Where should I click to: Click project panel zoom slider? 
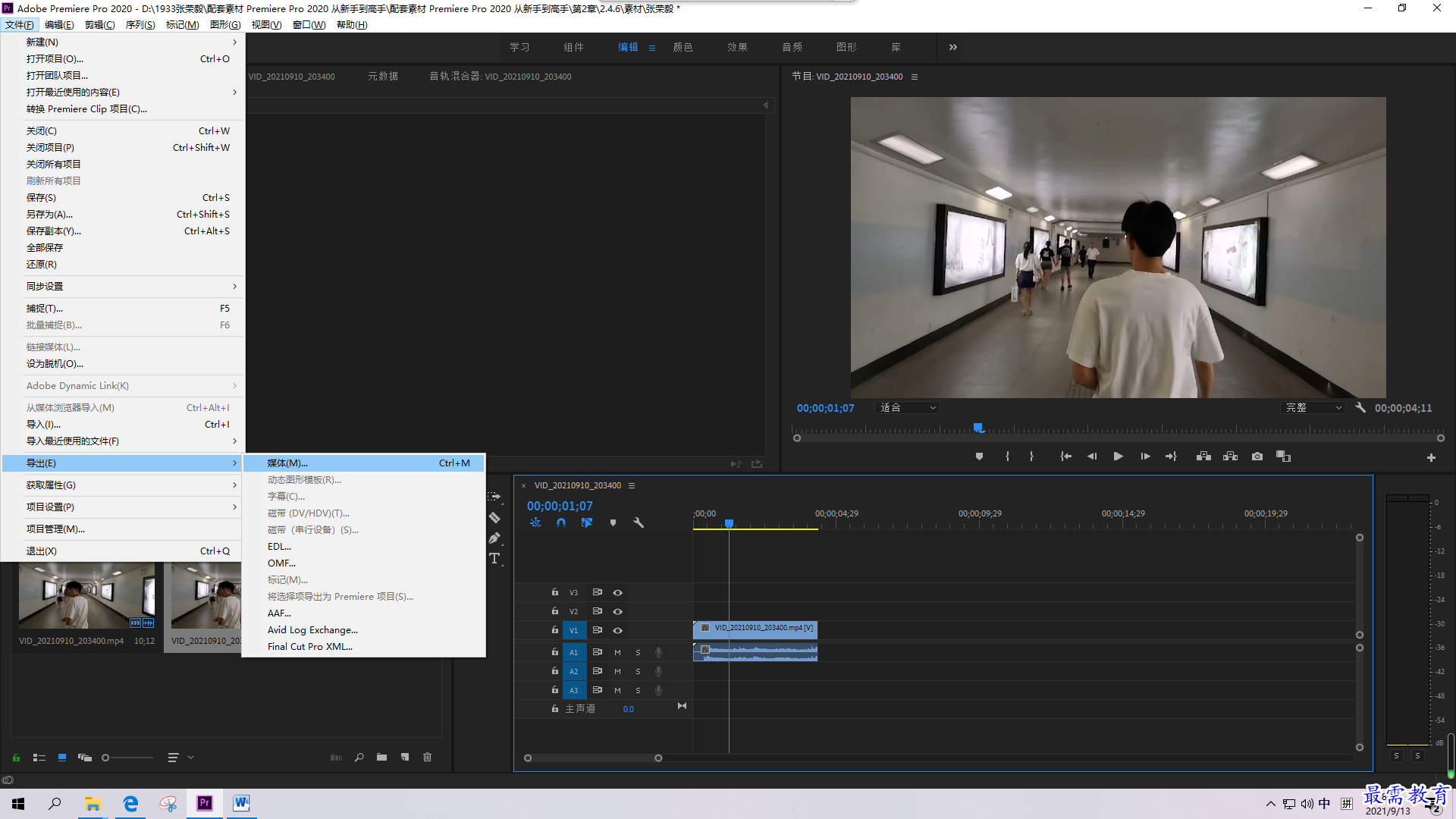click(127, 757)
